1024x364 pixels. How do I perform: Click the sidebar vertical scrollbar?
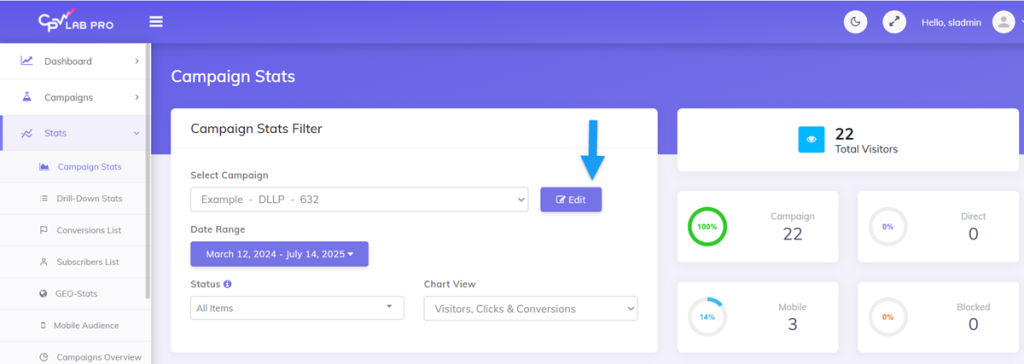(x=148, y=170)
